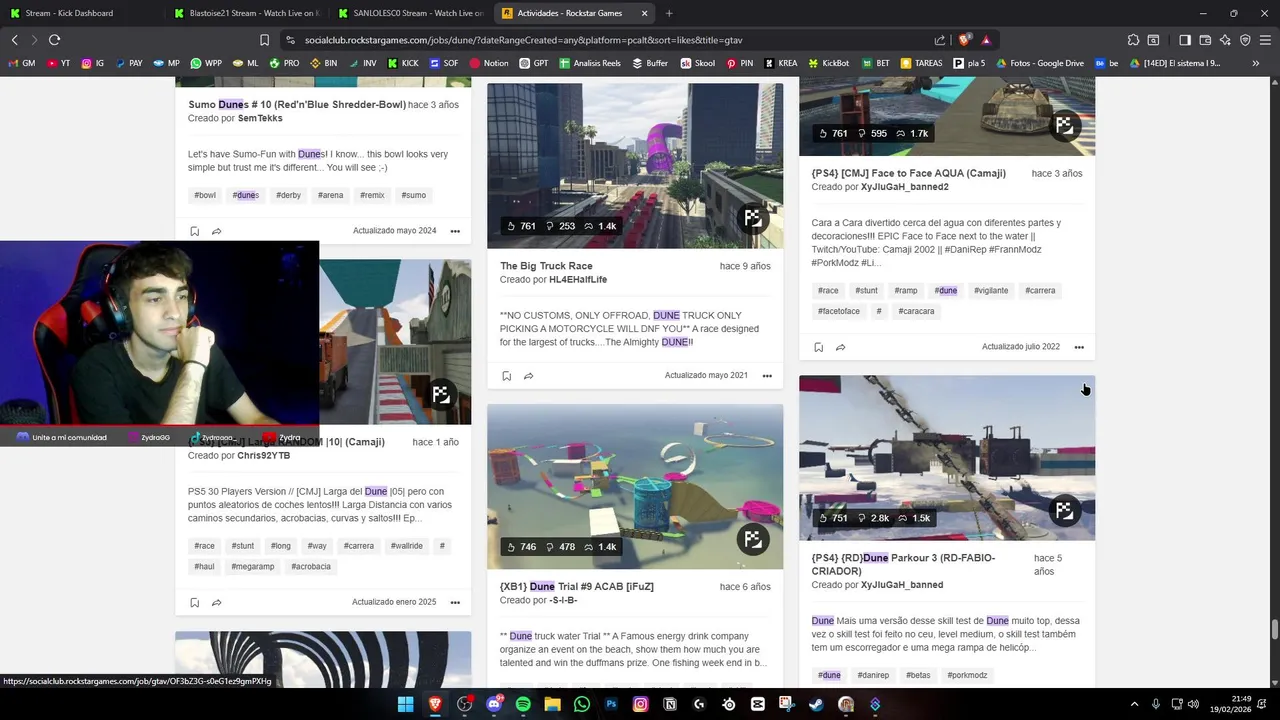1280x720 pixels.
Task: Click race flag icon on Face to Face AQUA thumbnail
Action: [x=1064, y=125]
